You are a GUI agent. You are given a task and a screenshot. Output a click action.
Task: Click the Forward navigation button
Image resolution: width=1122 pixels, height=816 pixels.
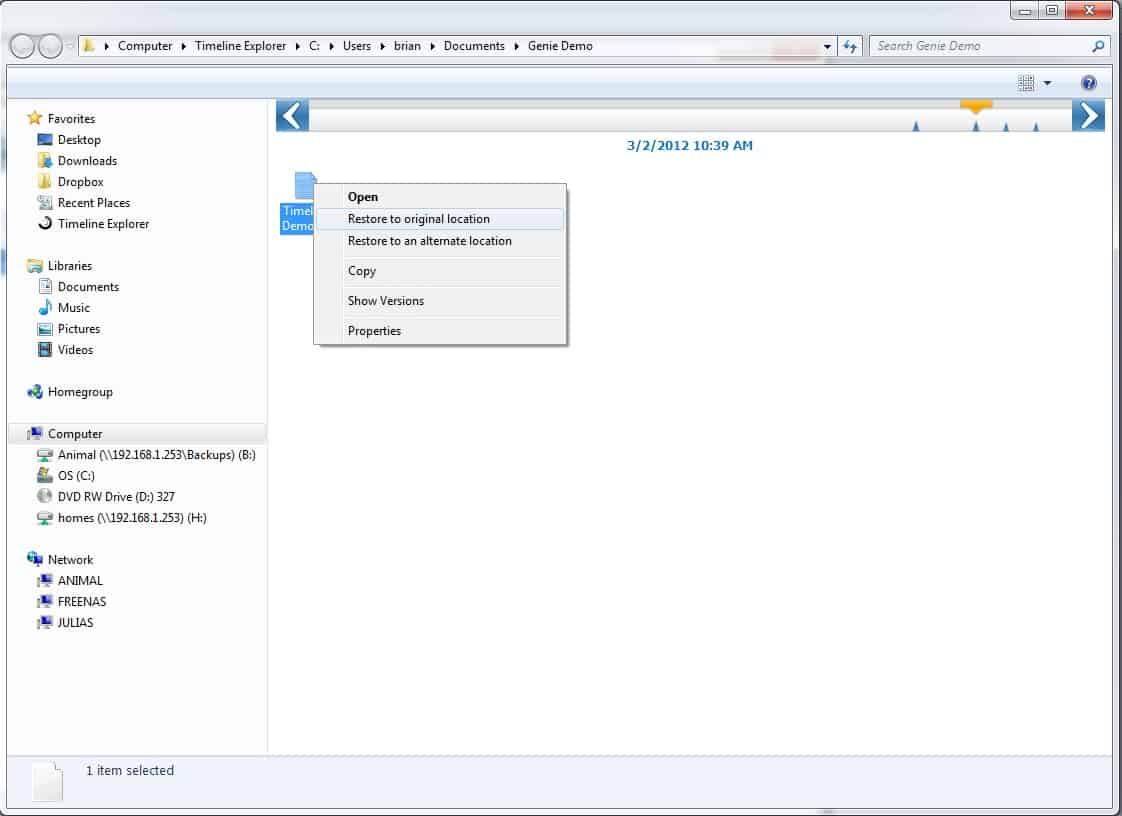click(x=50, y=46)
